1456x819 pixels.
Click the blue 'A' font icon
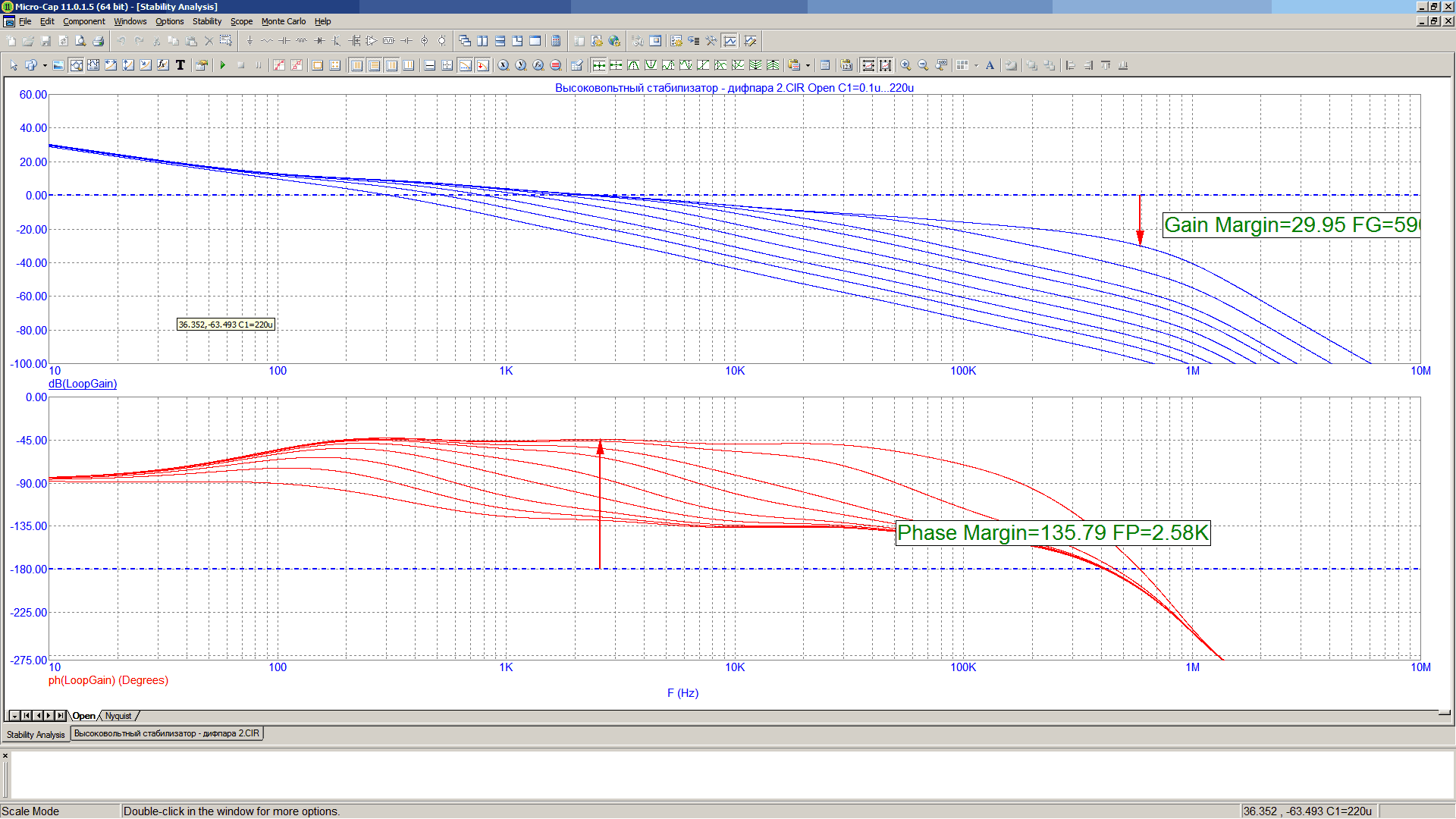coord(990,65)
